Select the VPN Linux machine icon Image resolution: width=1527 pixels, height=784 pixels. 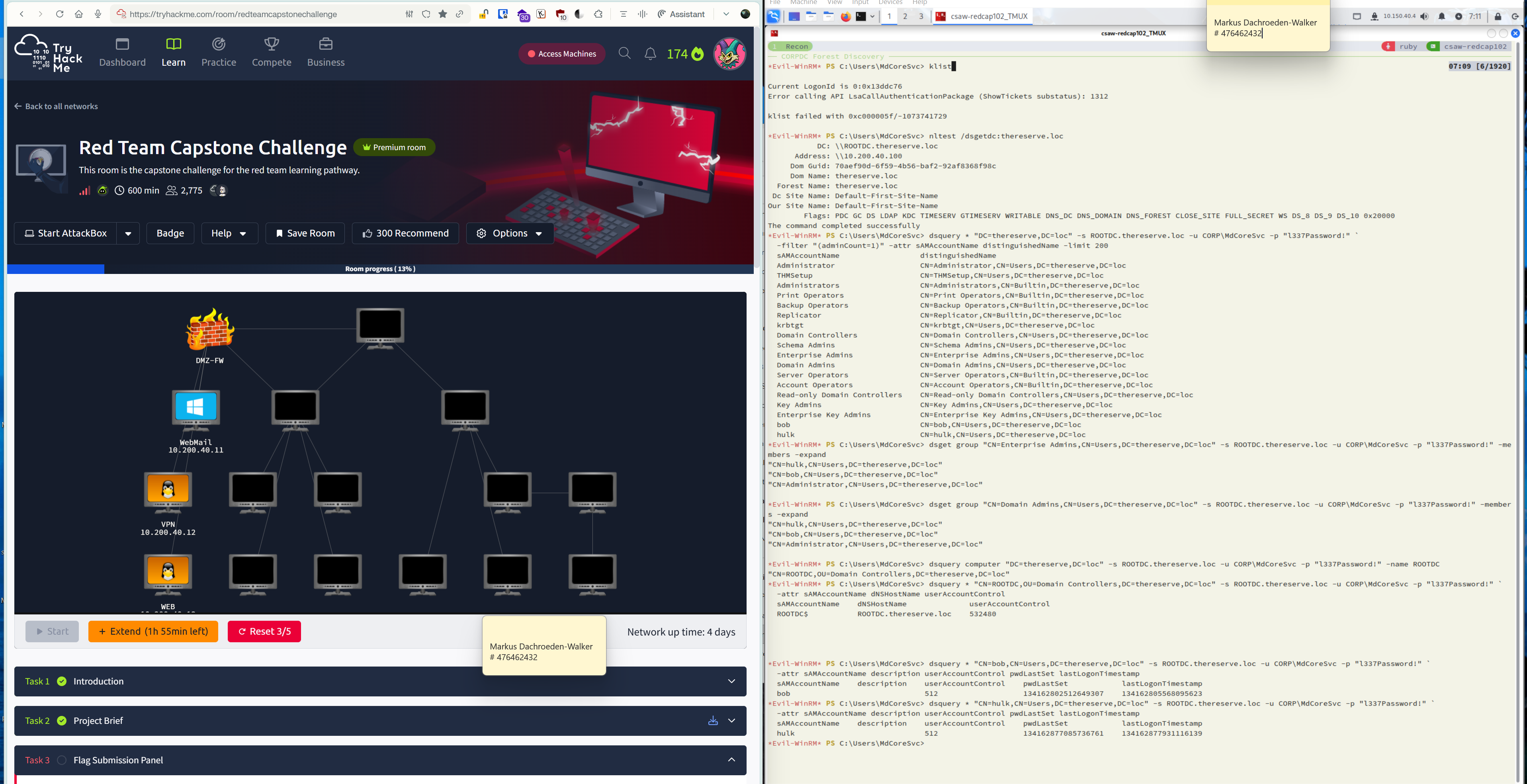tap(168, 490)
